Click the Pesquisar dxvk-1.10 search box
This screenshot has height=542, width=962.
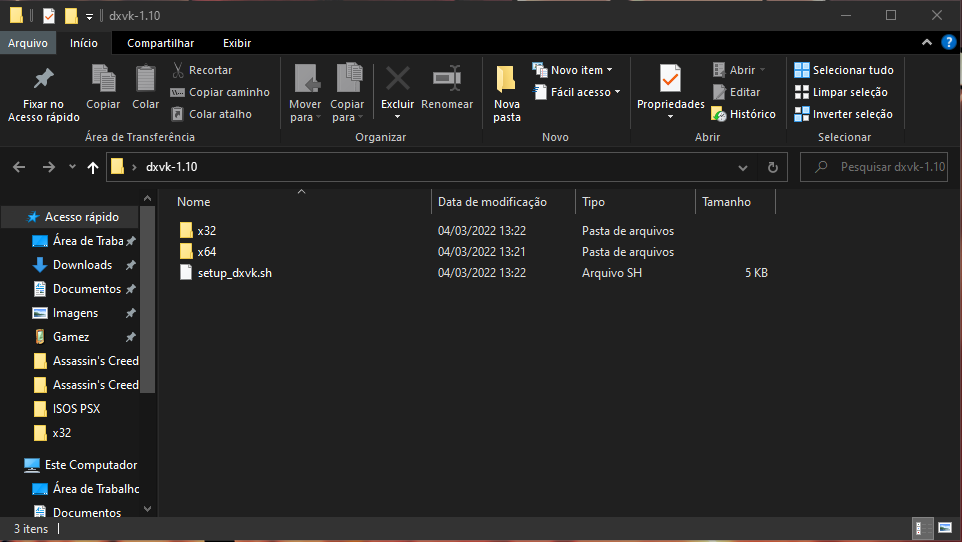(874, 167)
